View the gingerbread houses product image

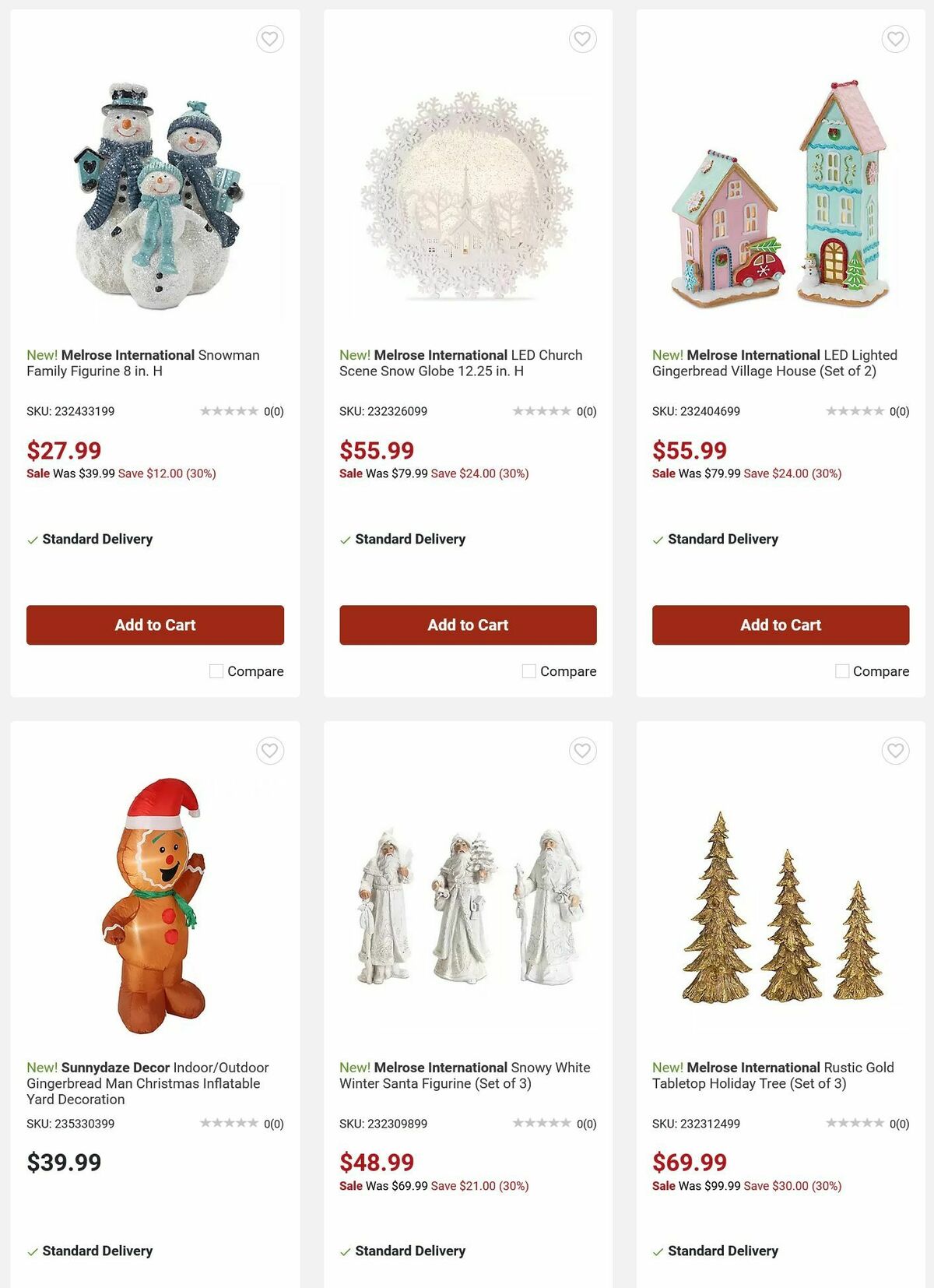coord(781,195)
